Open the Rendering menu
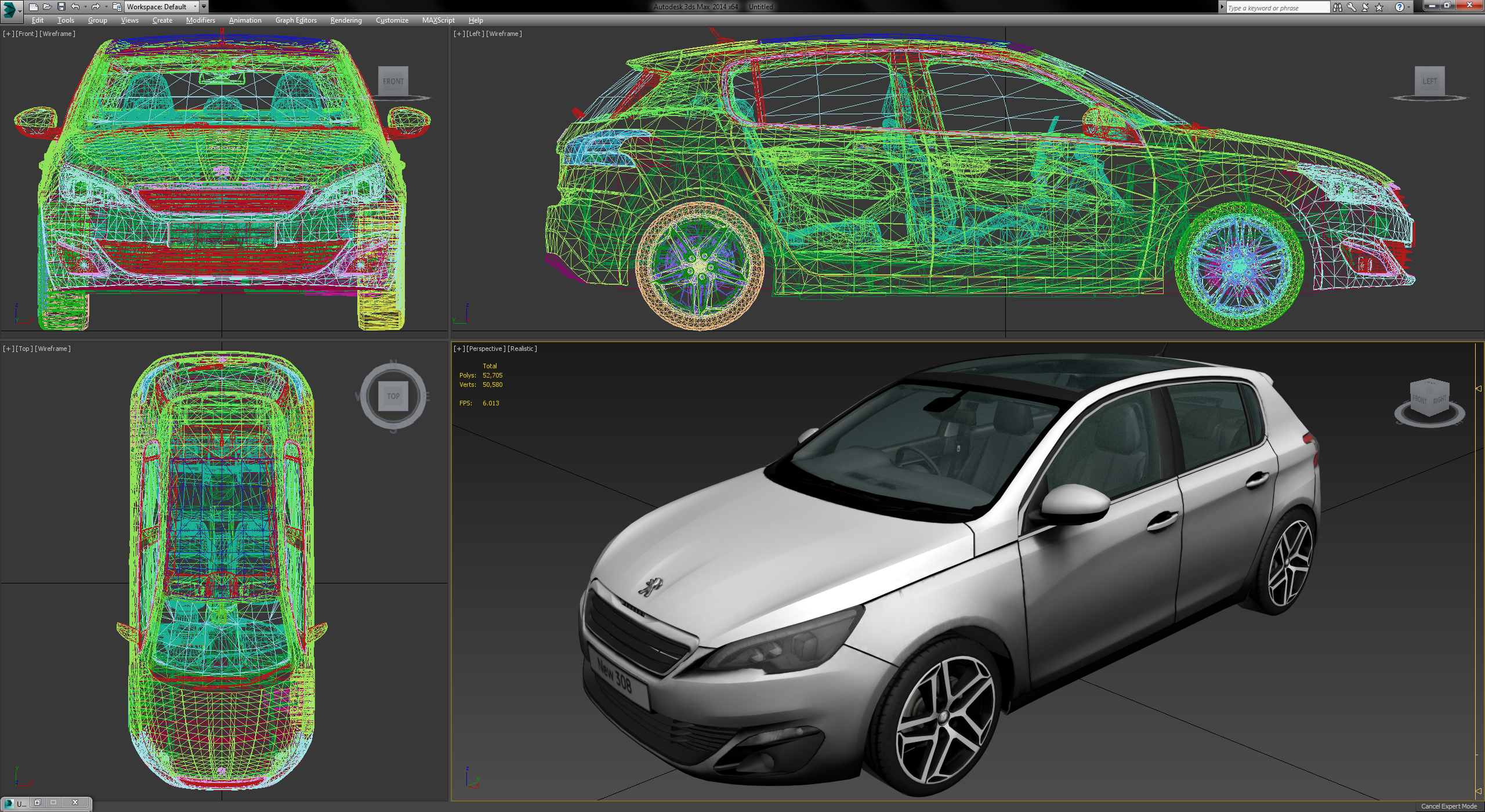Screen dimensions: 1485x812 [346, 20]
